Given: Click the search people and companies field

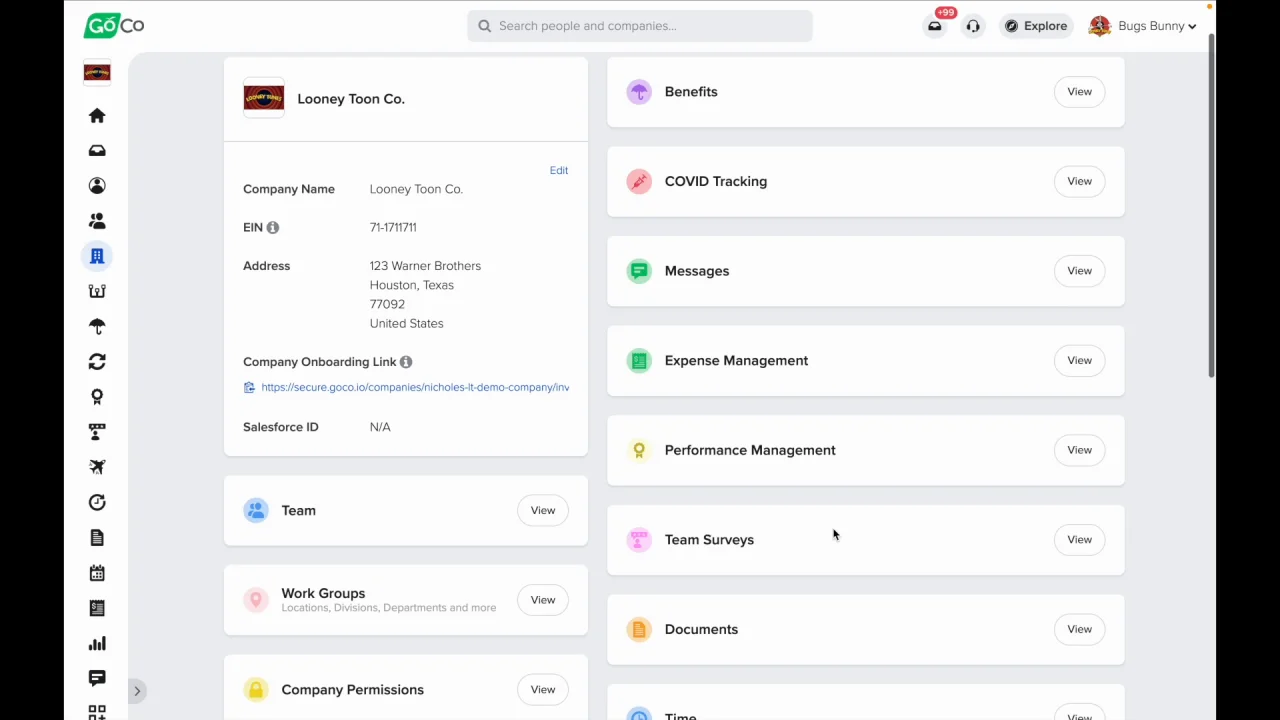Looking at the screenshot, I should (x=640, y=26).
